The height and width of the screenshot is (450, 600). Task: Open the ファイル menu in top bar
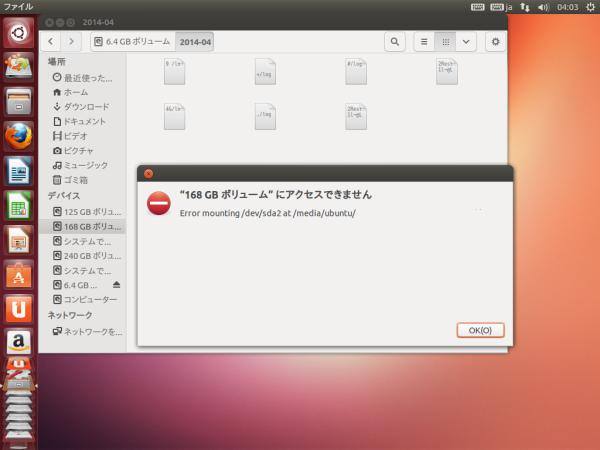pos(18,7)
